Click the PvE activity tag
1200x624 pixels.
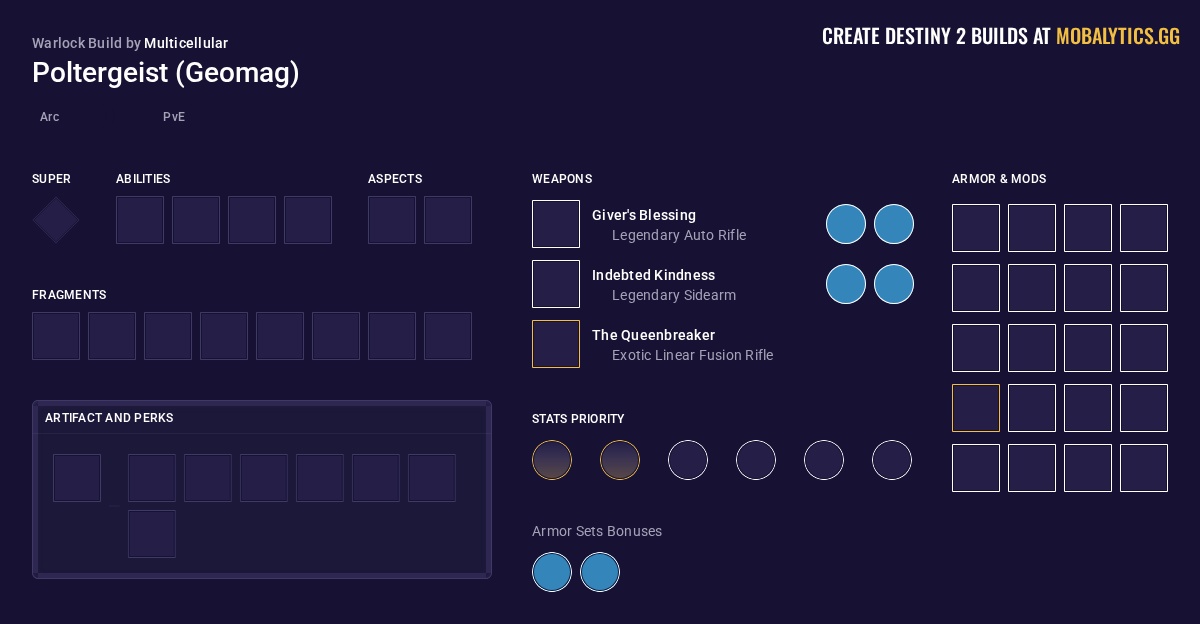tap(174, 117)
